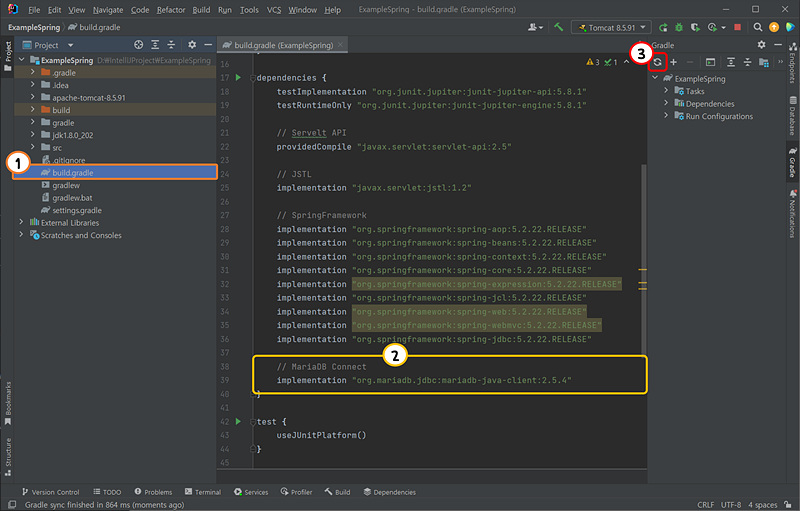The width and height of the screenshot is (800, 511).
Task: Debug Tomcat 8.5.91 with bug icon
Action: pos(679,28)
